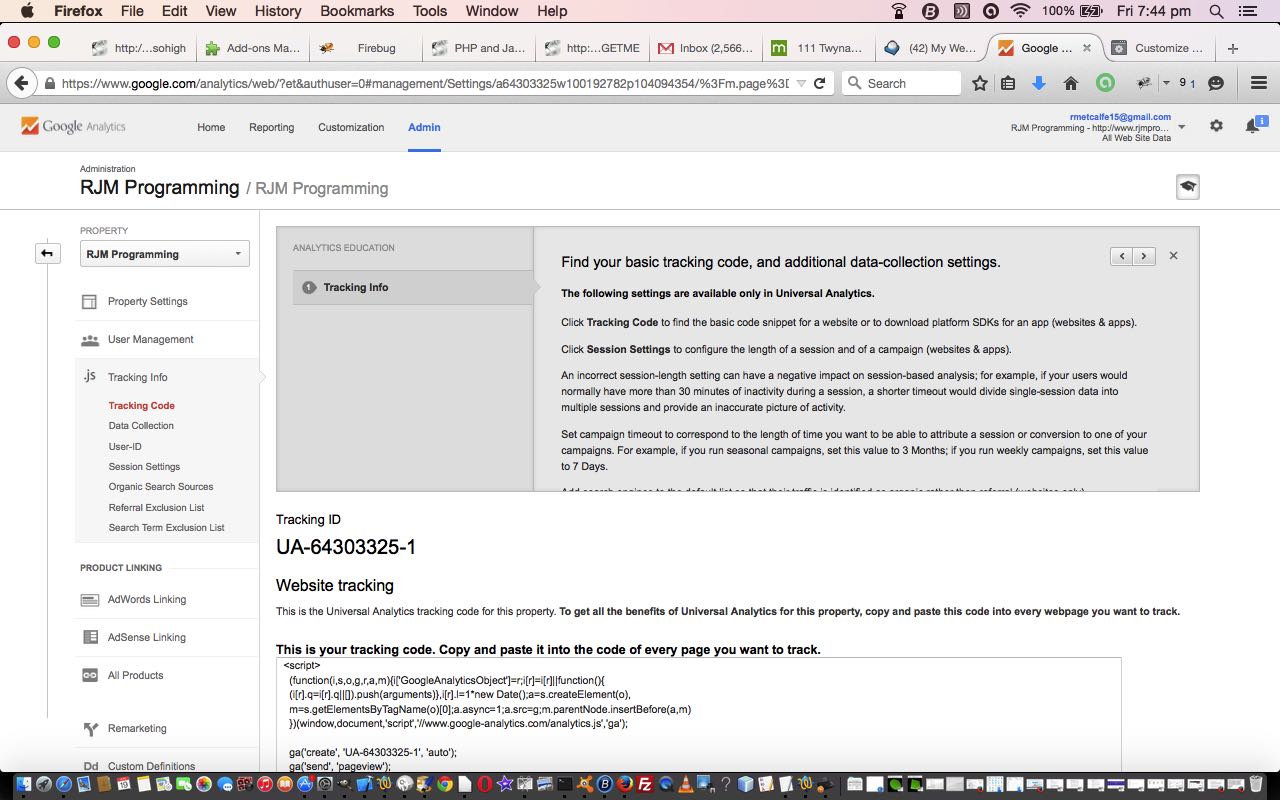
Task: Open AdWords Linking
Action: click(x=147, y=599)
